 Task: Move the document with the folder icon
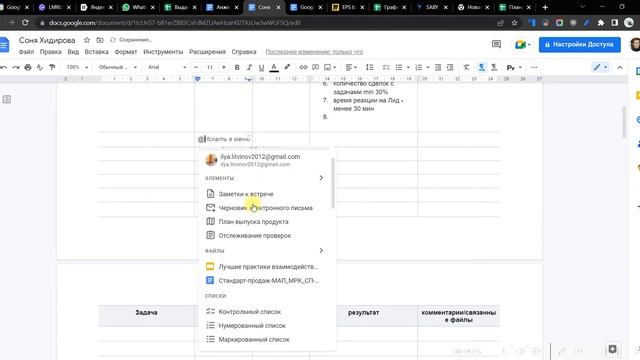coord(100,40)
